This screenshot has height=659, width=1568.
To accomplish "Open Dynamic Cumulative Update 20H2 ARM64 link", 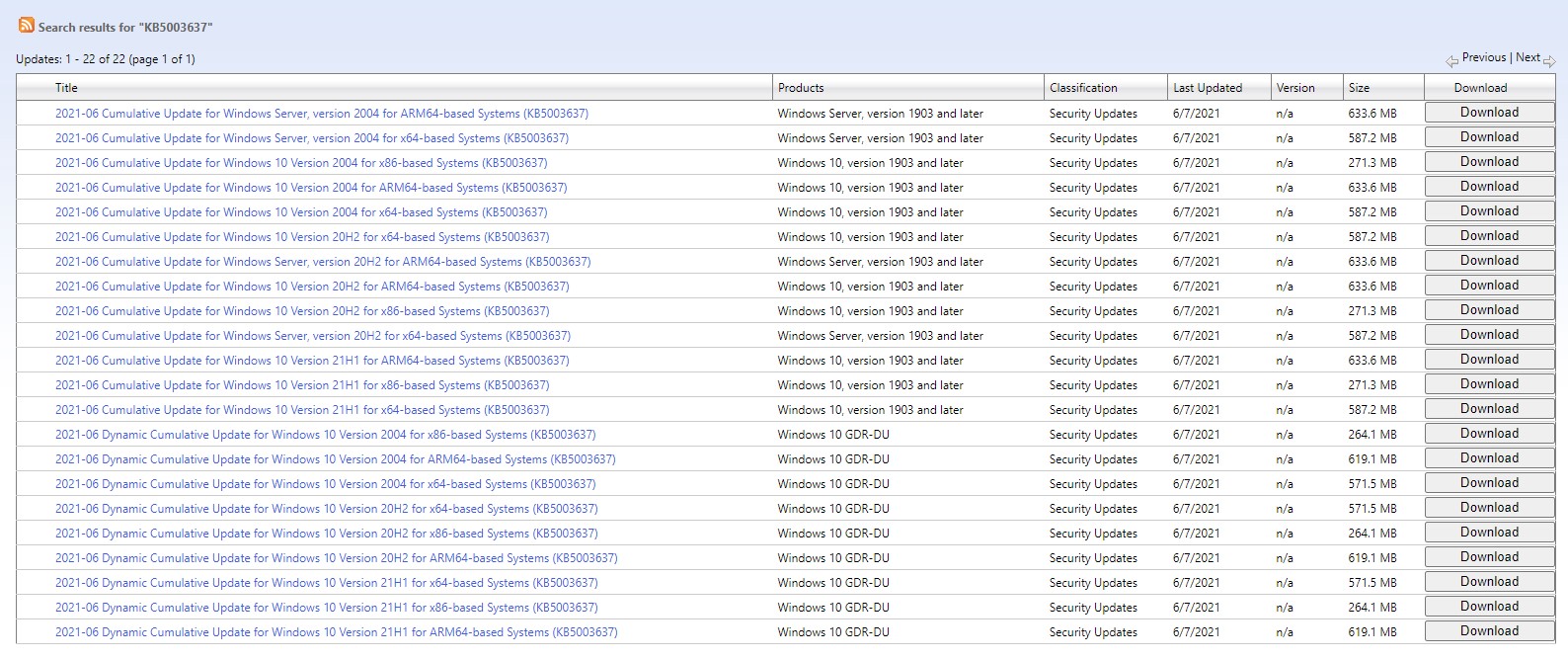I will coord(337,558).
